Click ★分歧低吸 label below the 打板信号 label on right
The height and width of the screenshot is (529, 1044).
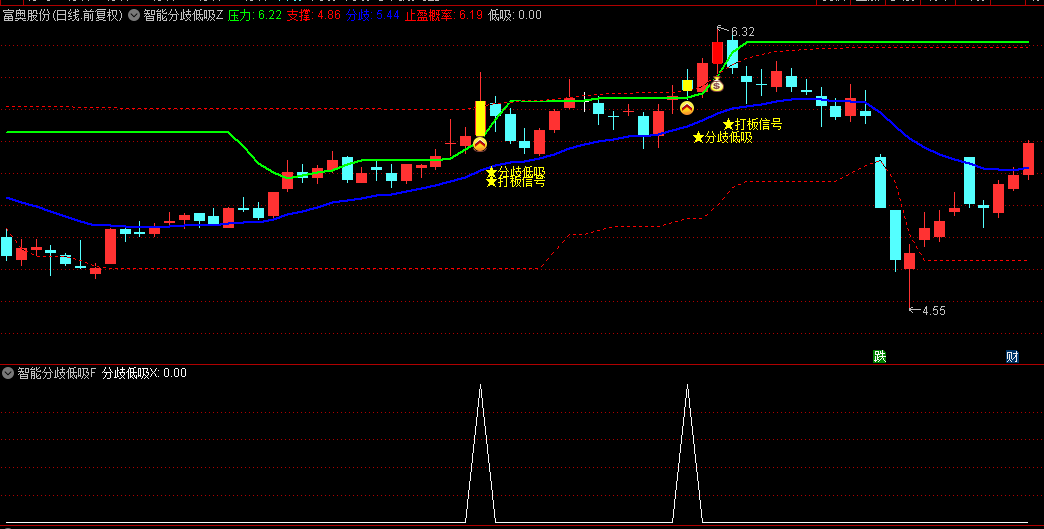pyautogui.click(x=722, y=138)
